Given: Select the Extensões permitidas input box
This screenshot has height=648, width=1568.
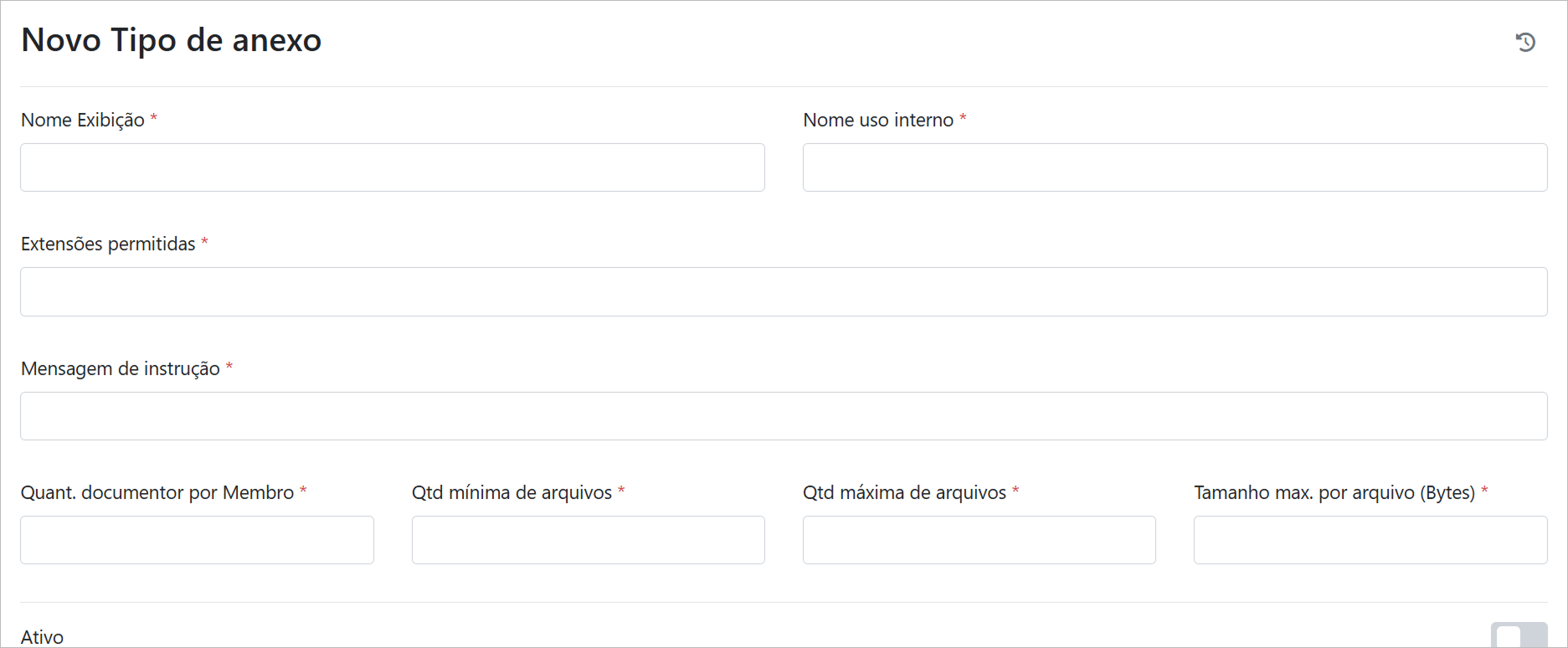Looking at the screenshot, I should tap(784, 291).
